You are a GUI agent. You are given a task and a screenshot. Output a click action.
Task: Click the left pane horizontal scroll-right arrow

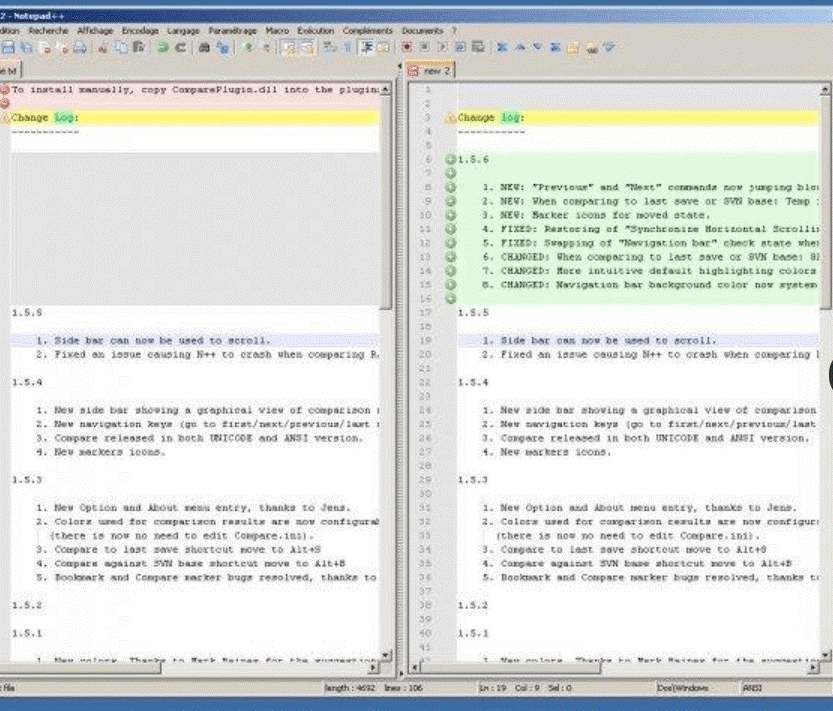click(373, 667)
